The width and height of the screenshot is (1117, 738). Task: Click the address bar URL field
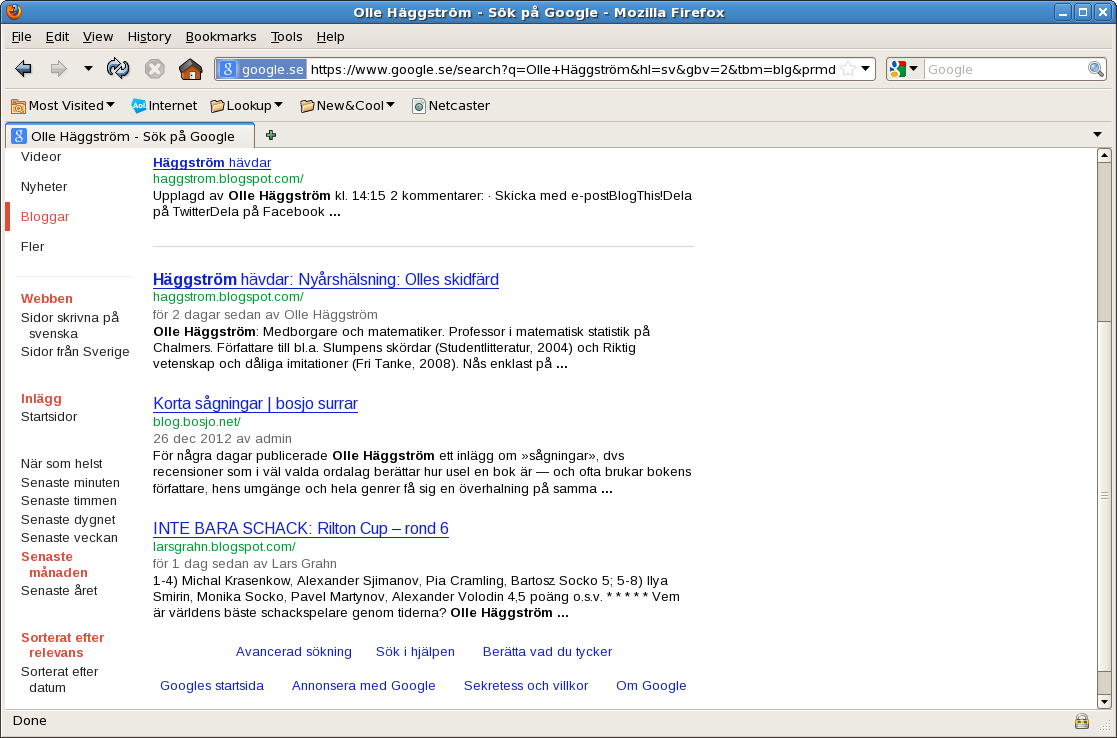click(x=573, y=69)
